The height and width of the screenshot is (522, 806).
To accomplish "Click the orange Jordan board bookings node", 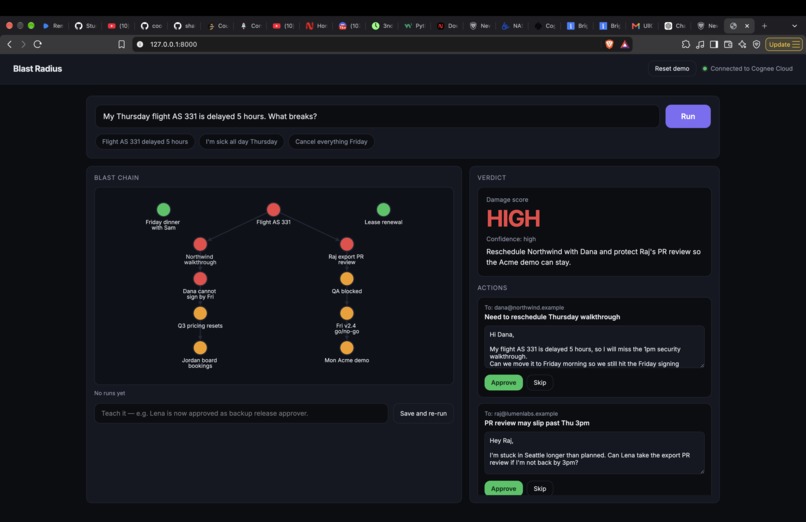I will [x=200, y=348].
